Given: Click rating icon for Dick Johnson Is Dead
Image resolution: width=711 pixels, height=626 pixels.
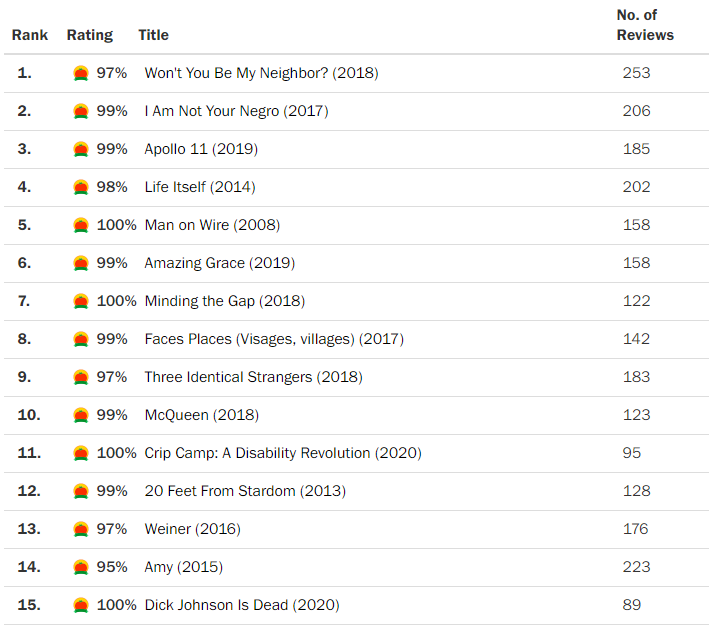Looking at the screenshot, I should (81, 605).
